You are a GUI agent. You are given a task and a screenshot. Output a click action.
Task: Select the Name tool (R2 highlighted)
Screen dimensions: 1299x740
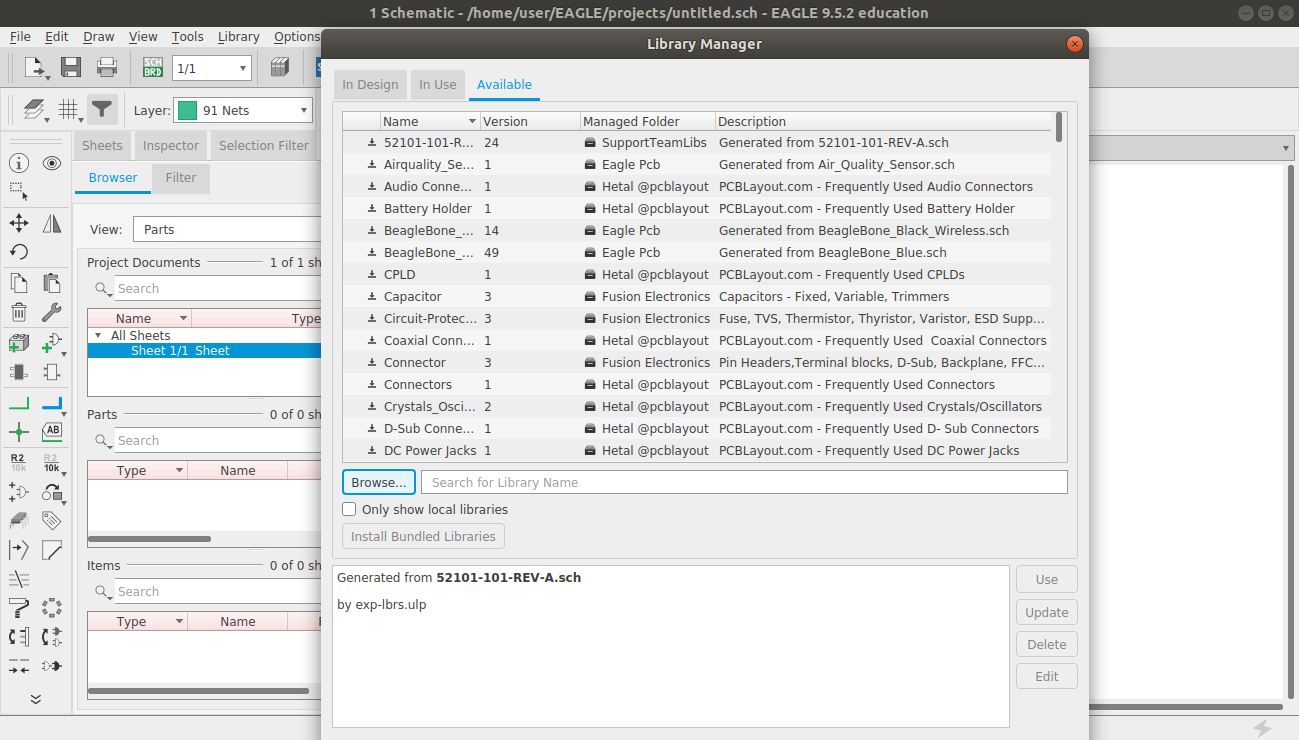[x=19, y=462]
